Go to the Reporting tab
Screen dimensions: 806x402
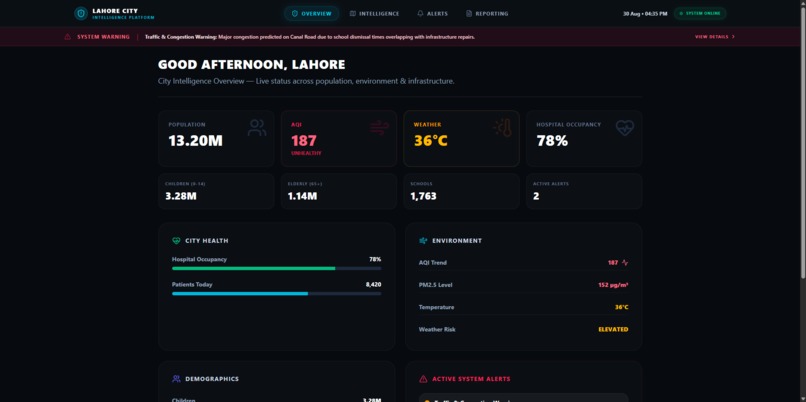[487, 13]
